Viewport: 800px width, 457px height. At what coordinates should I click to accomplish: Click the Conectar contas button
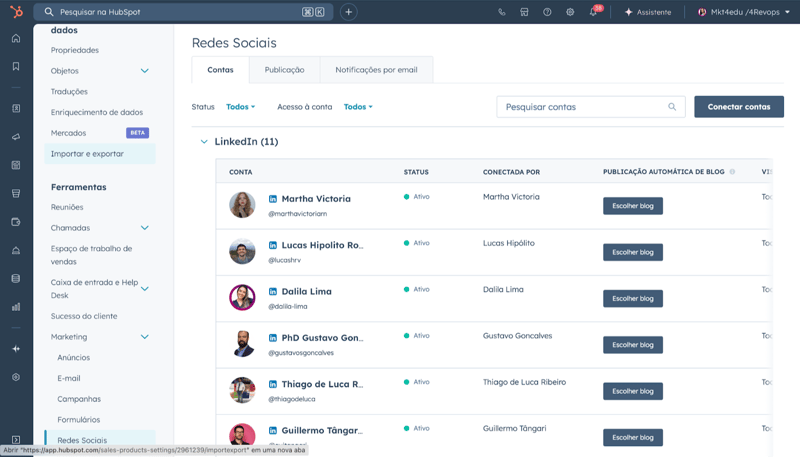(739, 107)
